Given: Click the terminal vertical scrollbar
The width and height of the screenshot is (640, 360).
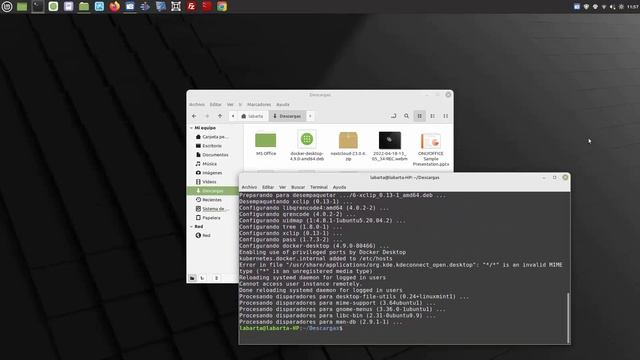Looking at the screenshot, I should click(568, 318).
